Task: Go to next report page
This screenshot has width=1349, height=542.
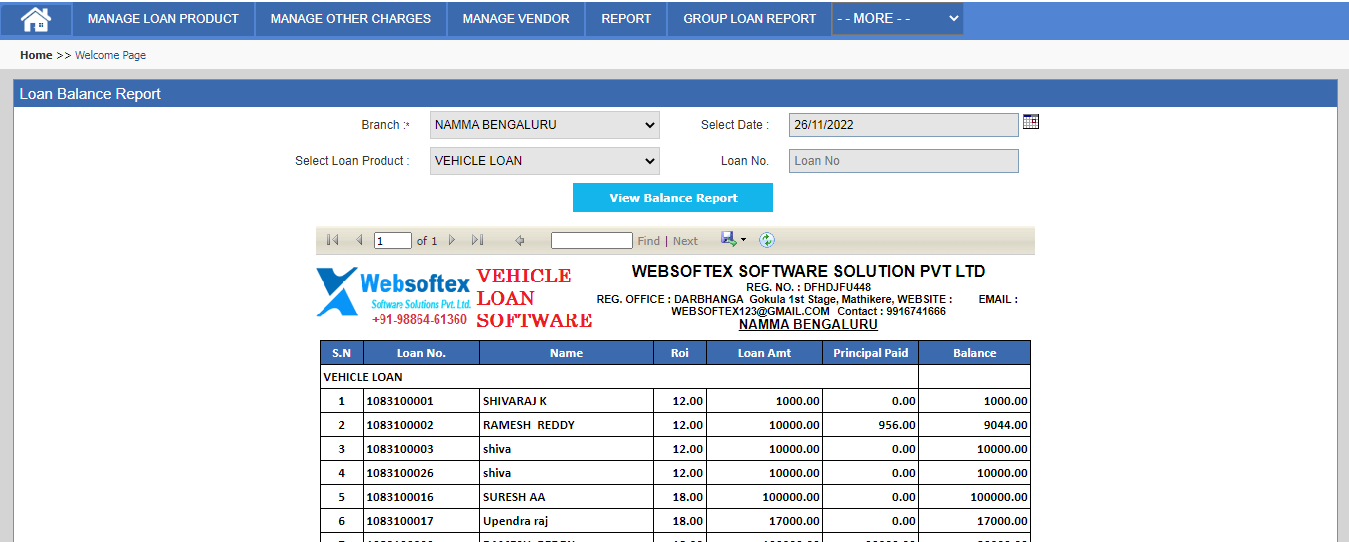Action: tap(452, 240)
